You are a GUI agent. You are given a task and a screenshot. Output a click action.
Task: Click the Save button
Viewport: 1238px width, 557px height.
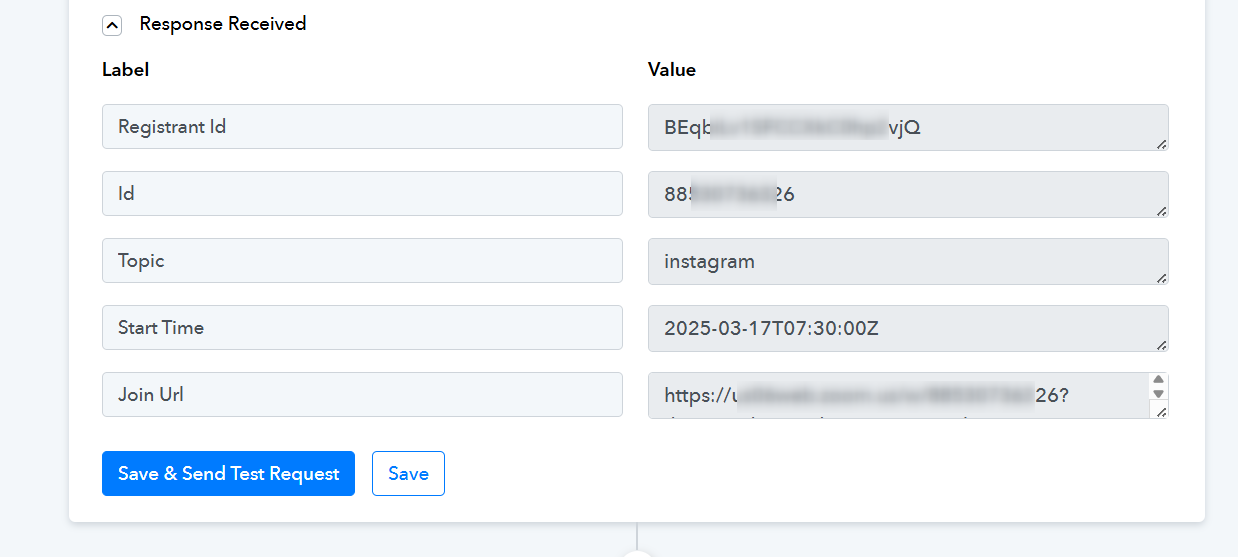click(x=408, y=473)
